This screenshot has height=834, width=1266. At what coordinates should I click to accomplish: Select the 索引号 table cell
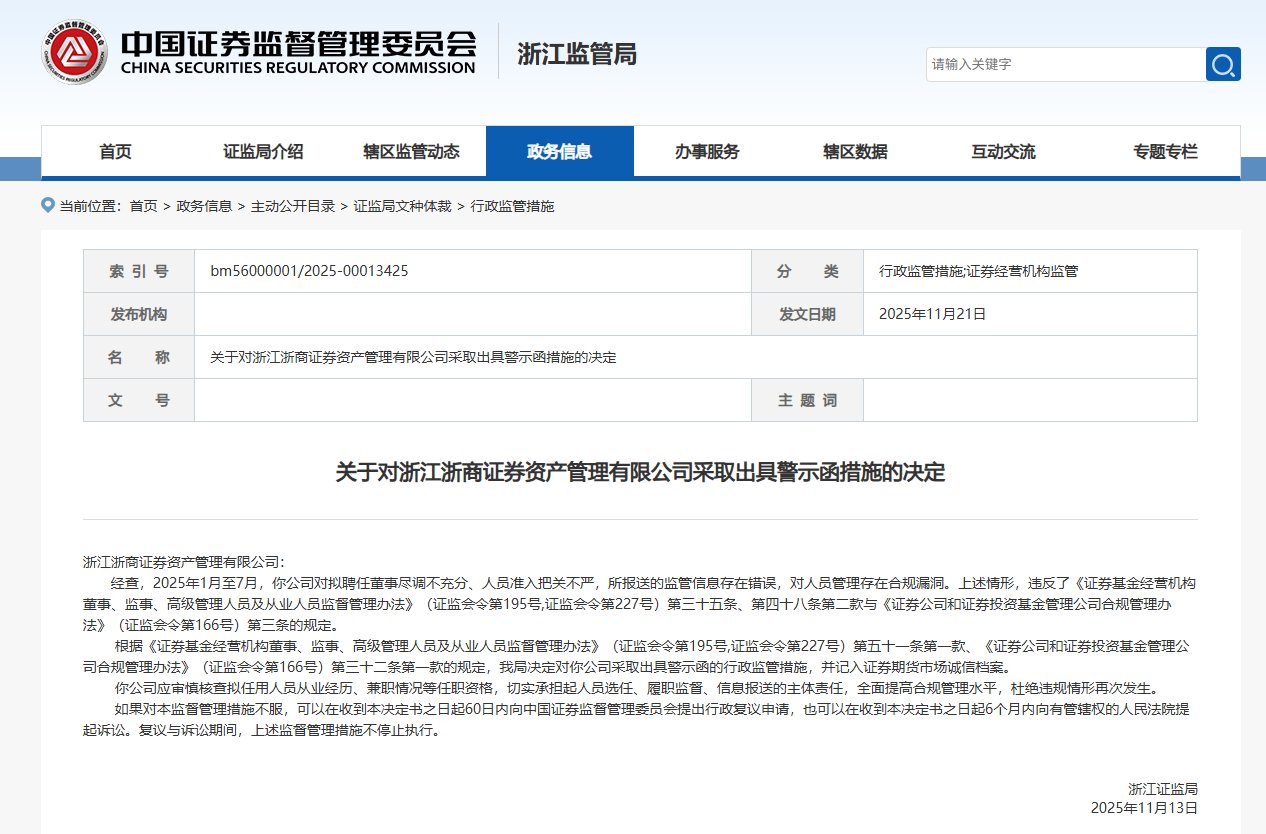[139, 270]
